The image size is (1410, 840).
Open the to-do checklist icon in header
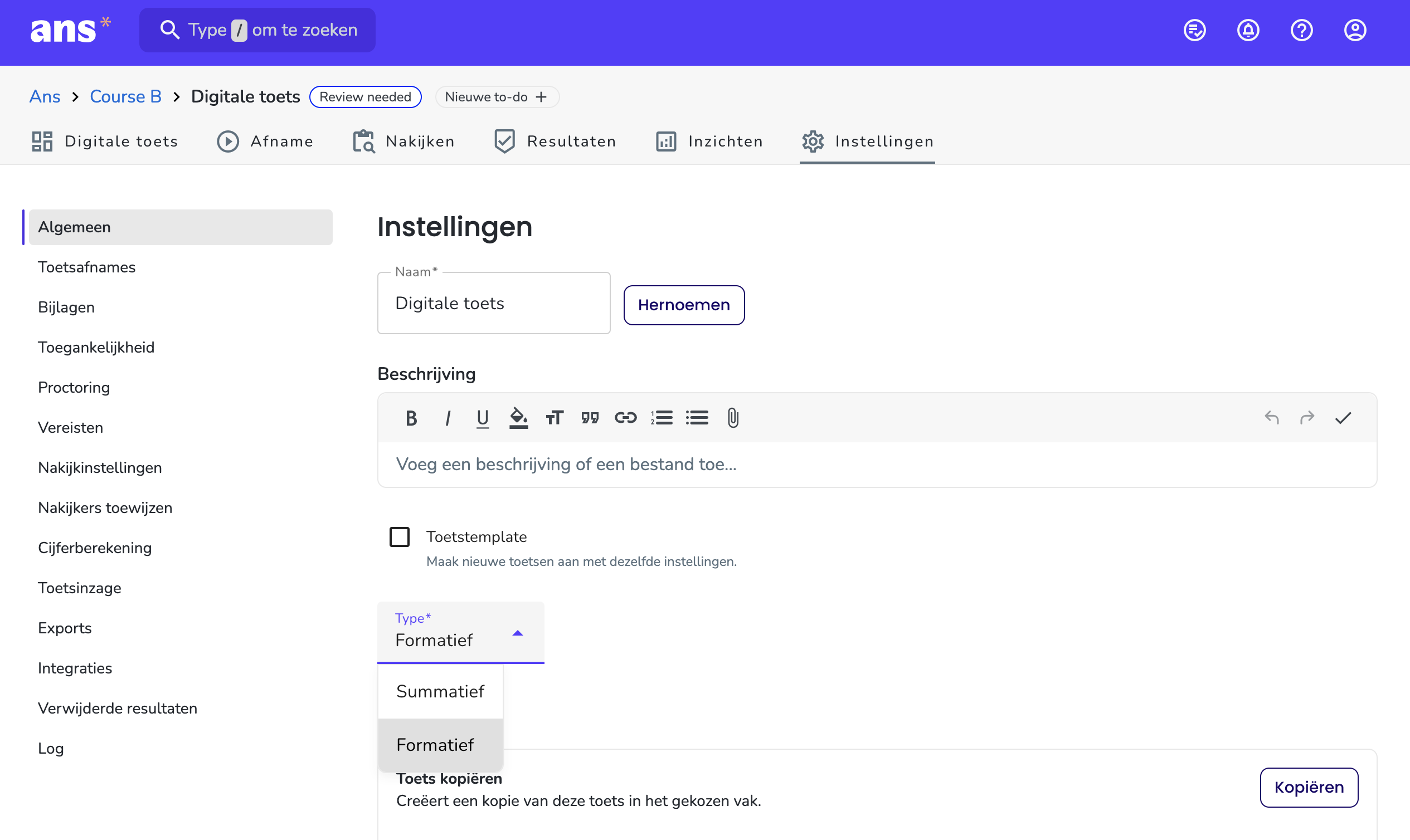[x=1194, y=30]
